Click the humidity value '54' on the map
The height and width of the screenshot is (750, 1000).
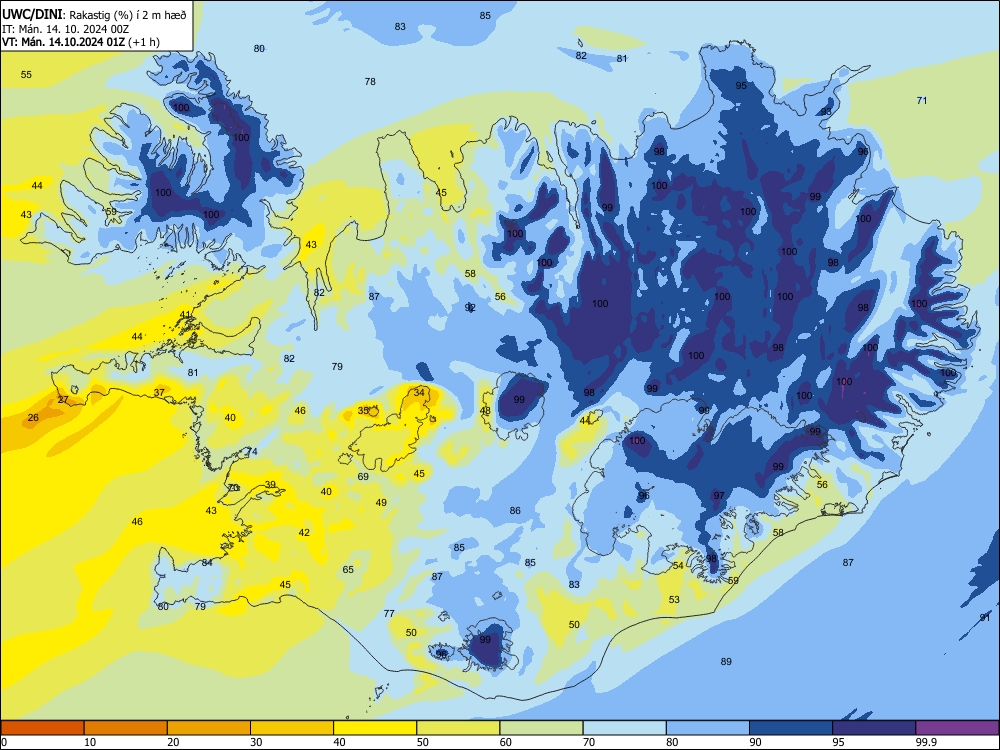(678, 566)
